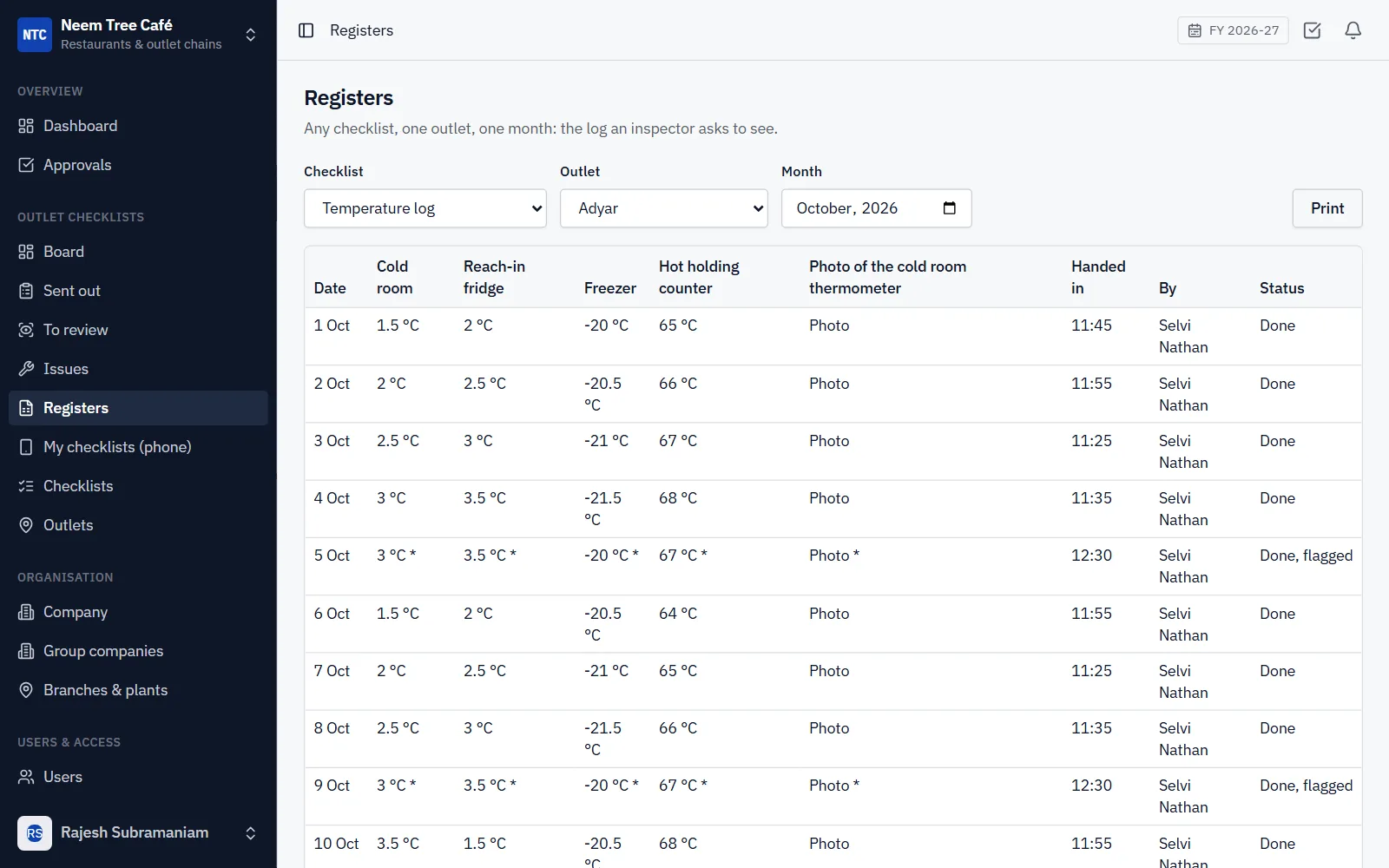
Task: Click the Hot holding counter header
Action: [x=699, y=277]
